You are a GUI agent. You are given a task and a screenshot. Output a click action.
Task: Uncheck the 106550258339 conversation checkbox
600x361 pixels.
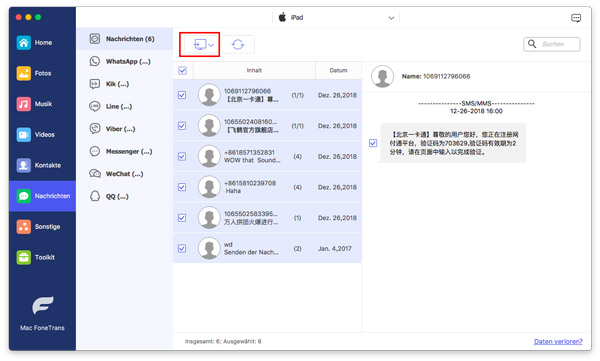tap(182, 217)
